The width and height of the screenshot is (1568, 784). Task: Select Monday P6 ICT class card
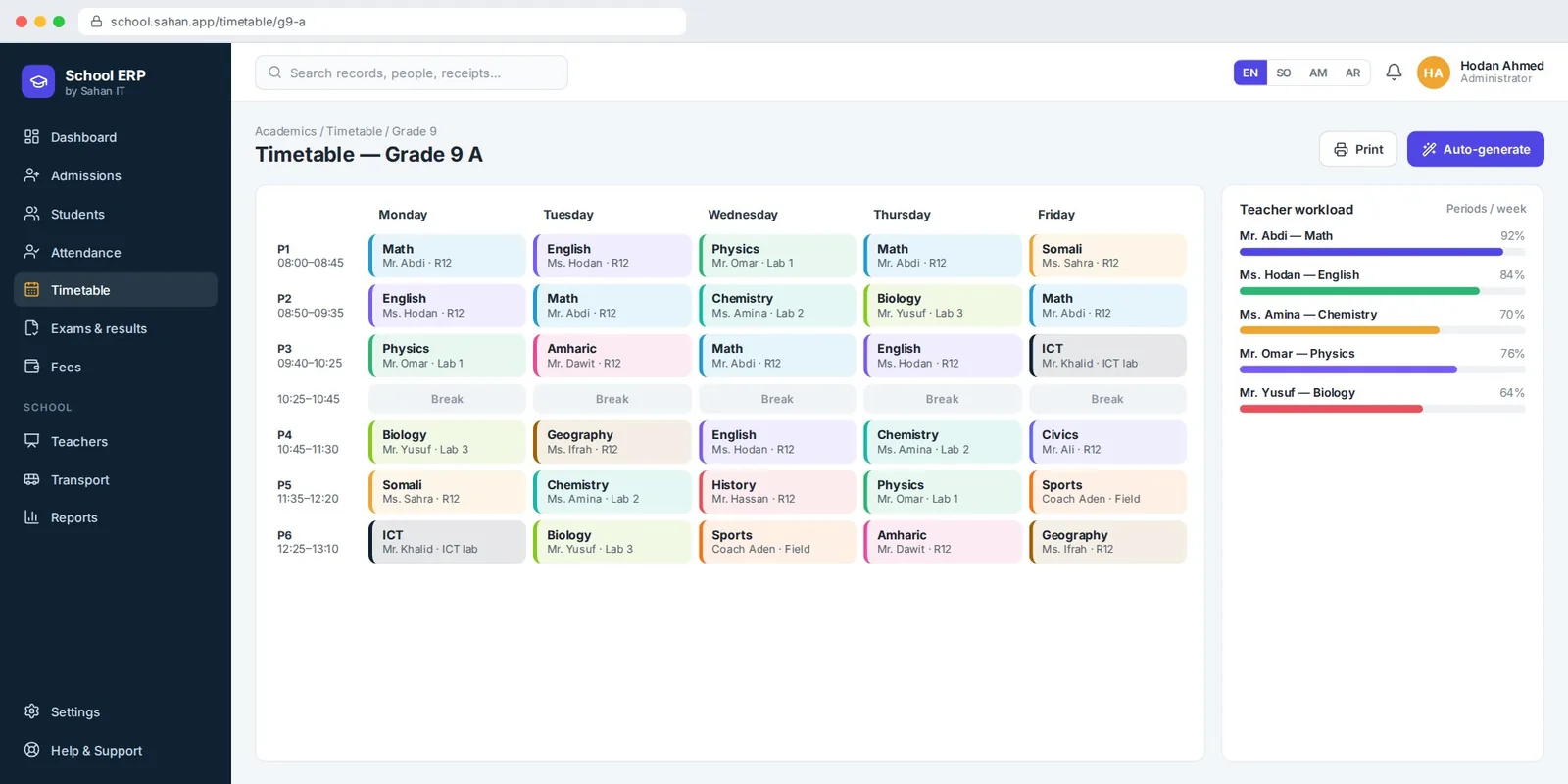click(447, 541)
